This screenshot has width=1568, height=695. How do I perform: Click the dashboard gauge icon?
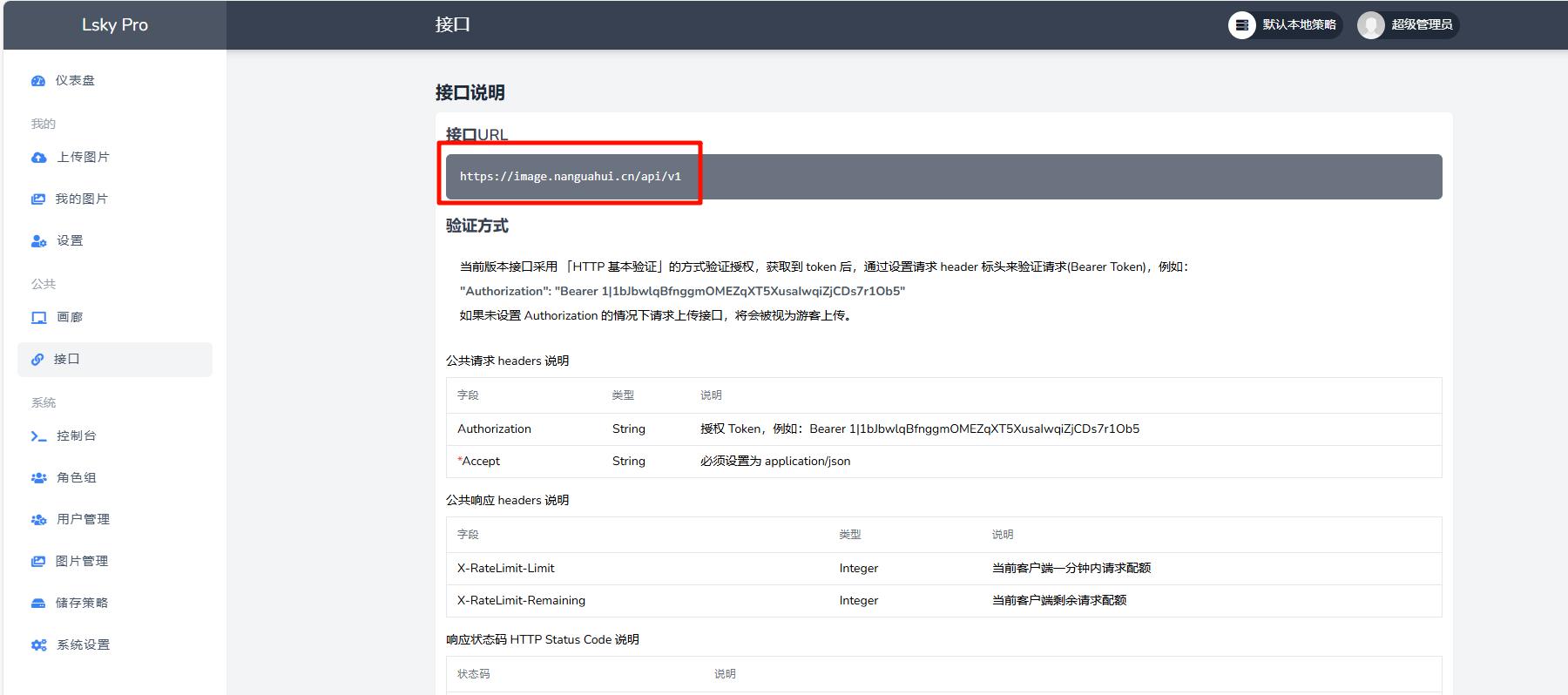coord(38,81)
